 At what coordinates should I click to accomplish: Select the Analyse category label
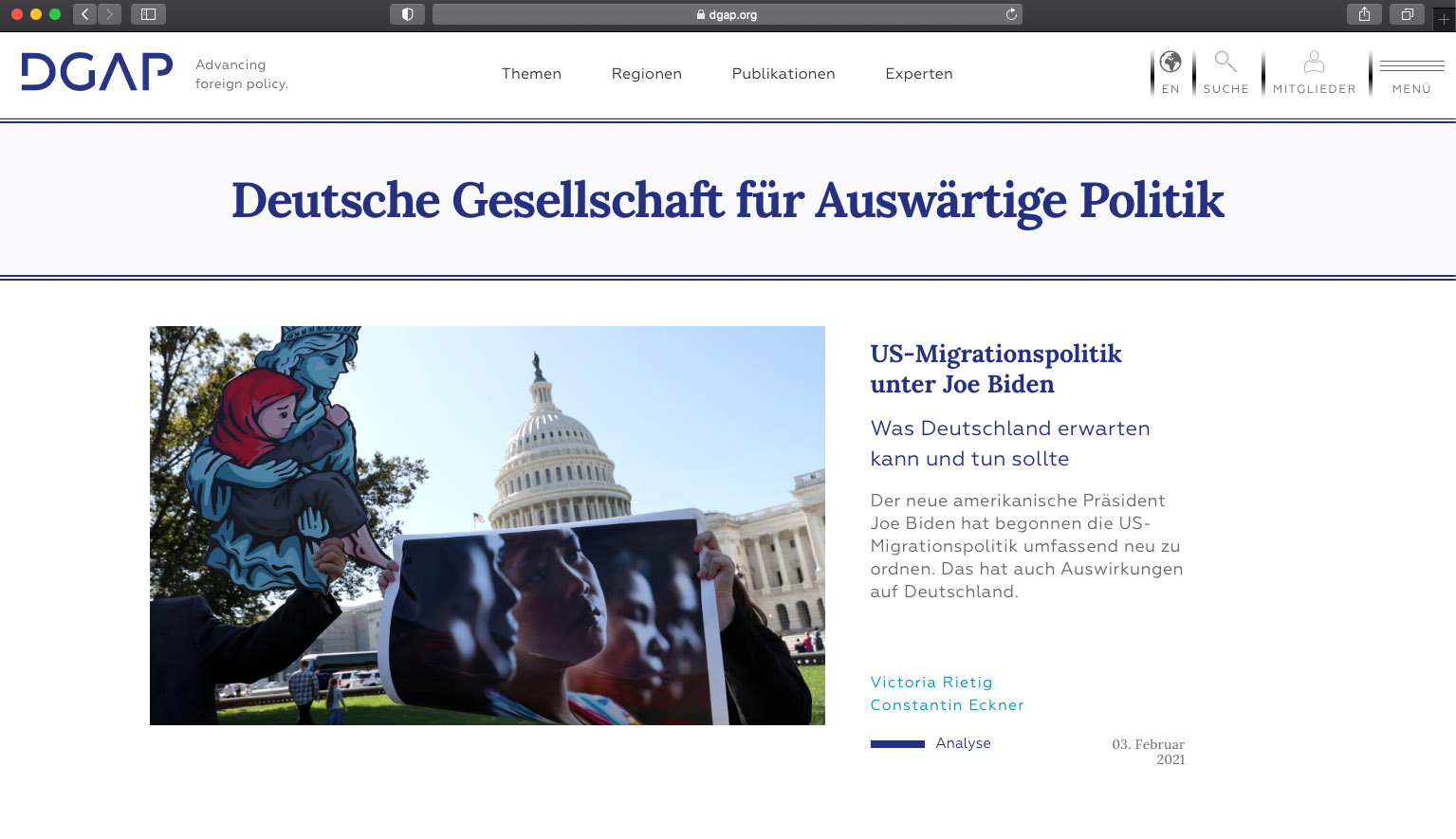tap(963, 743)
